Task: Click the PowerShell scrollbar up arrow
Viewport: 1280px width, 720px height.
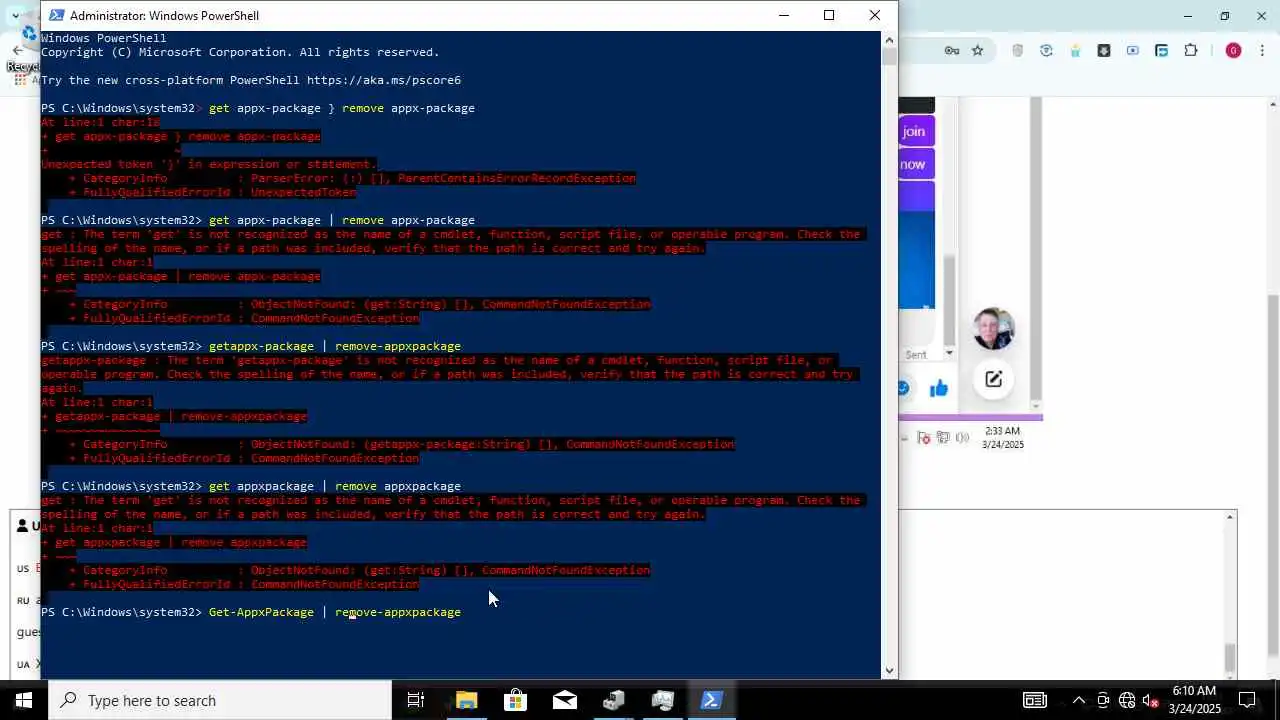Action: tap(889, 40)
